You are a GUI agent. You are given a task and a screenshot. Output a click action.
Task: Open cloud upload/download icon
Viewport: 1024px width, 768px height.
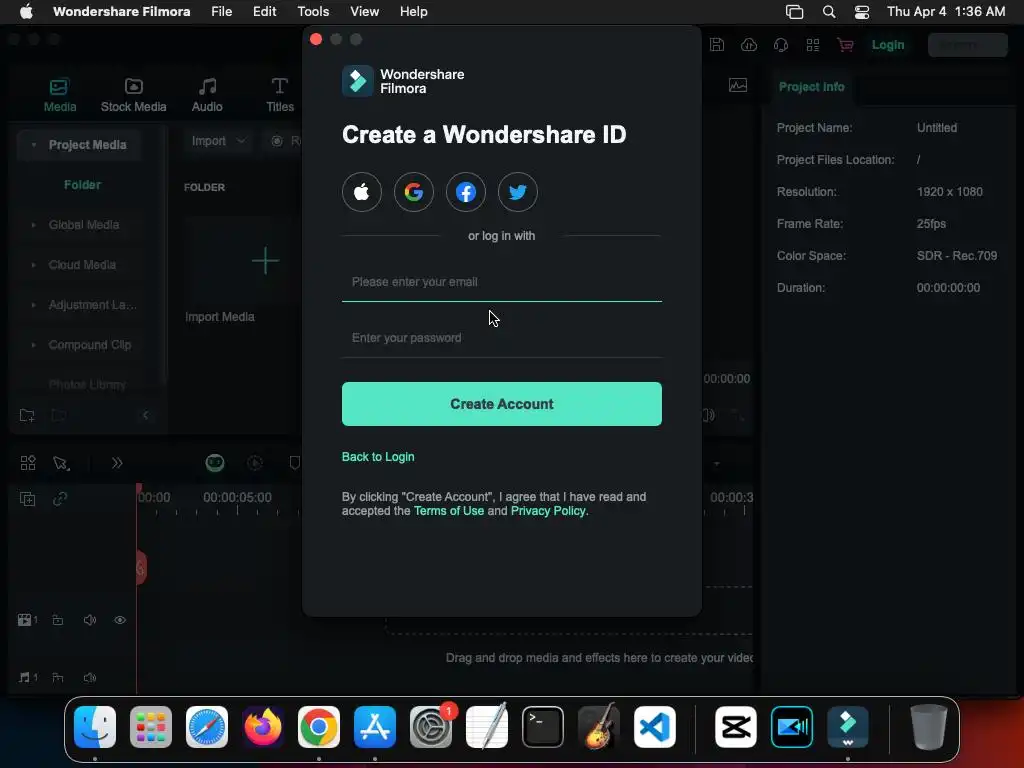pyautogui.click(x=748, y=44)
